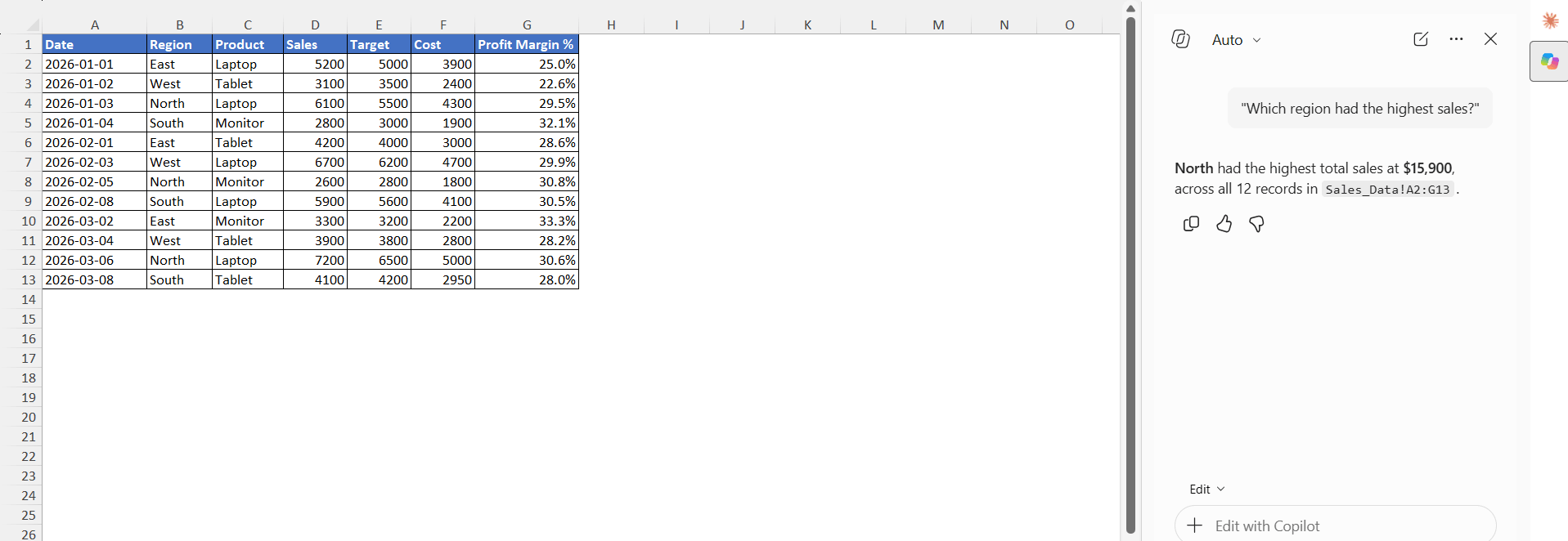Select row 20 header

click(28, 417)
